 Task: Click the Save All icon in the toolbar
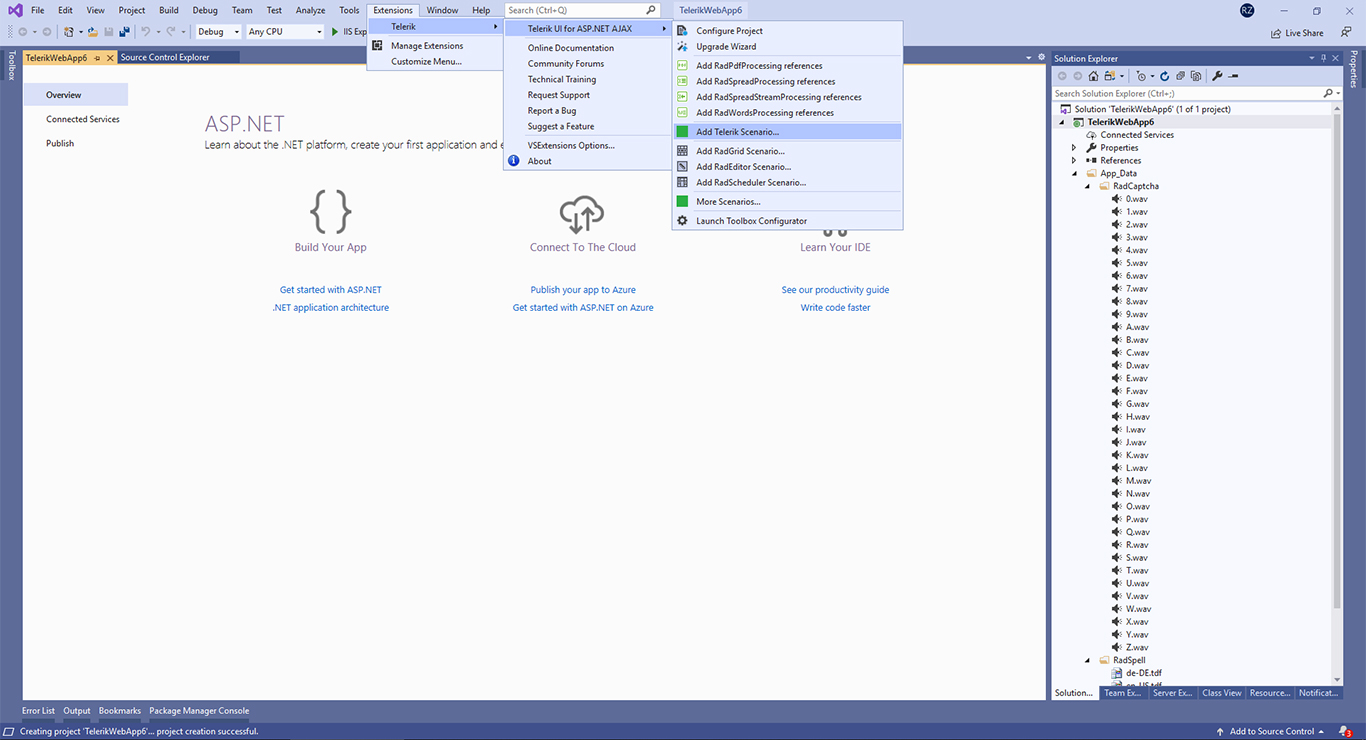click(125, 31)
